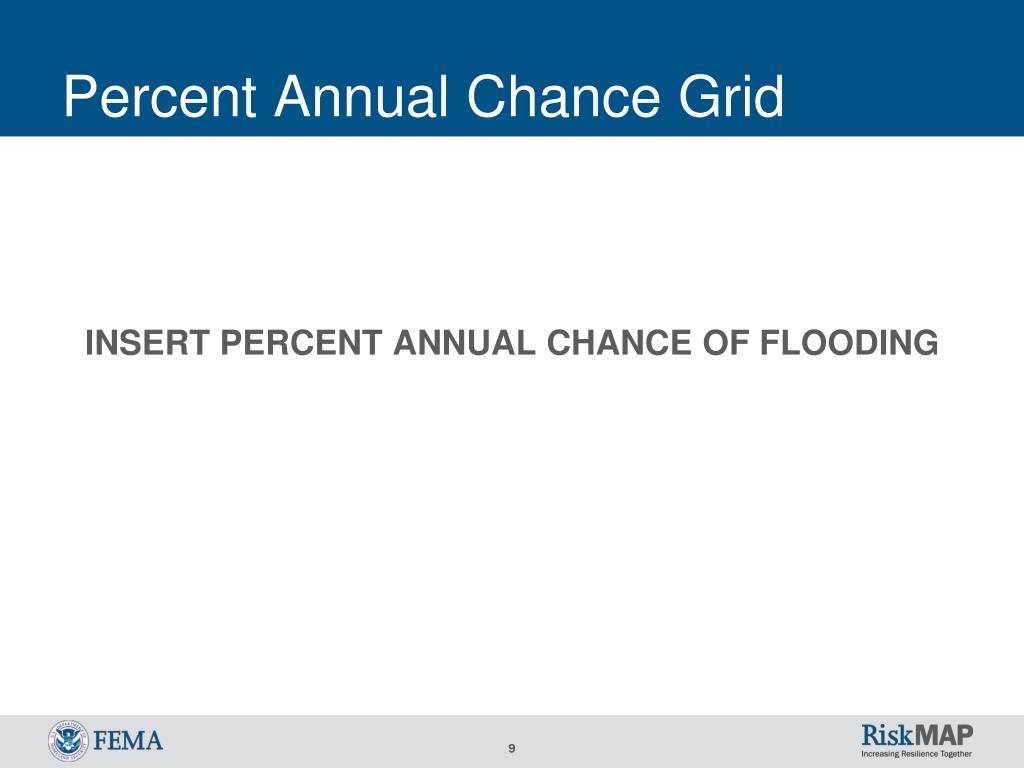
Task: Click the "Risk" part of RiskMAP logo
Action: point(887,735)
